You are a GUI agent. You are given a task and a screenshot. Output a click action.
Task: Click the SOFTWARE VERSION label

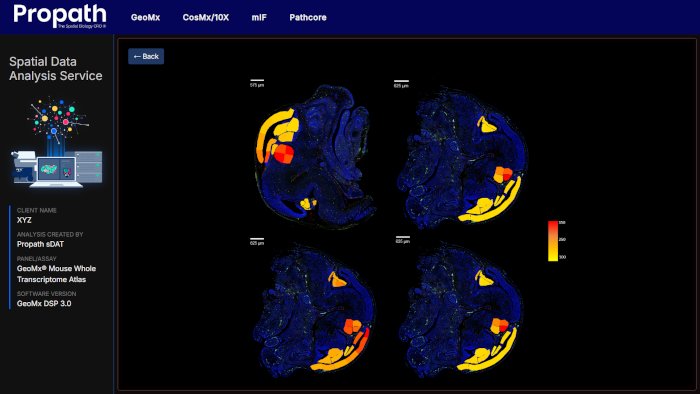pyautogui.click(x=46, y=294)
